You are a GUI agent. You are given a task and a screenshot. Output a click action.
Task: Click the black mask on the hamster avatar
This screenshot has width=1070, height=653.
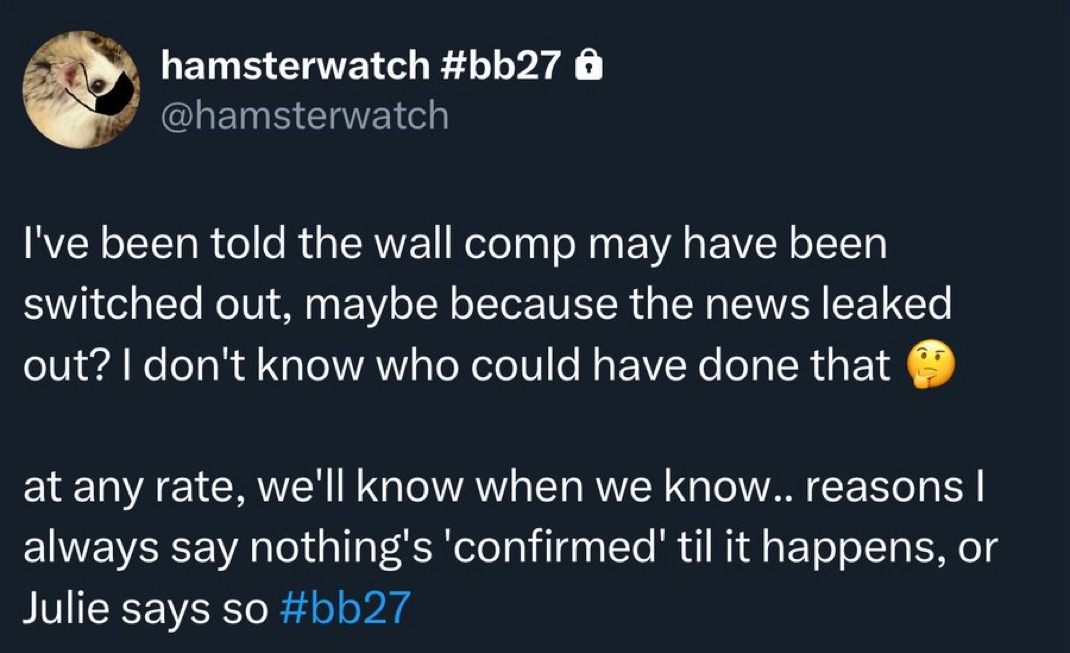109,96
